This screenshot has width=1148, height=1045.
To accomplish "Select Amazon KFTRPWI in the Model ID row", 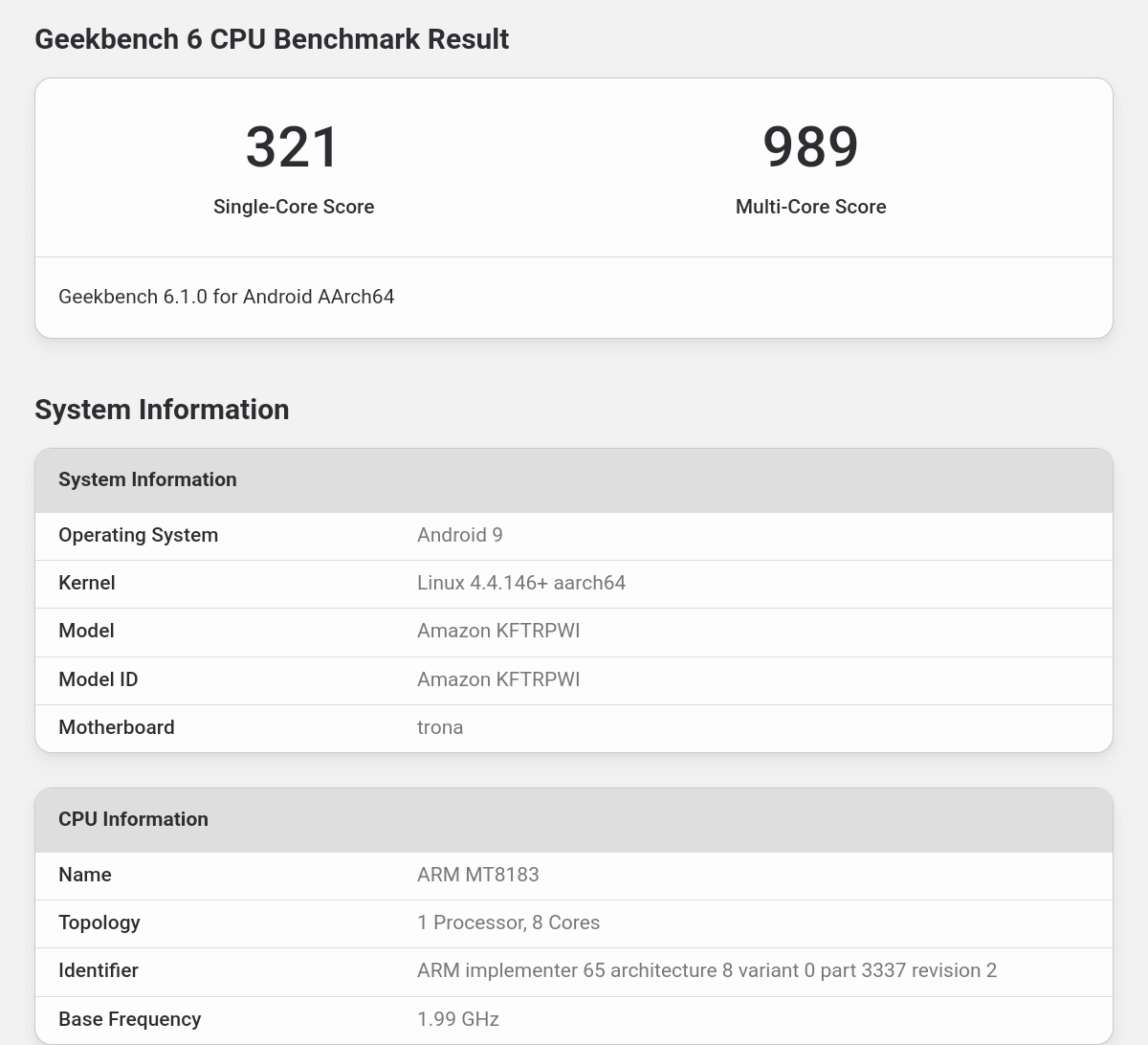I will (x=498, y=679).
